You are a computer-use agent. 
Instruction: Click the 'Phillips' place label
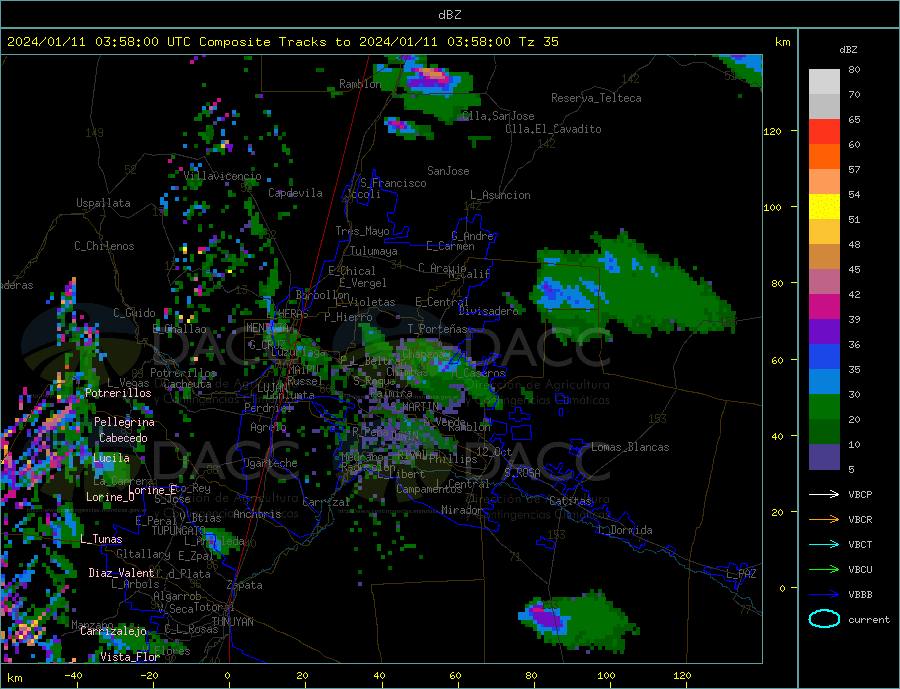click(453, 459)
